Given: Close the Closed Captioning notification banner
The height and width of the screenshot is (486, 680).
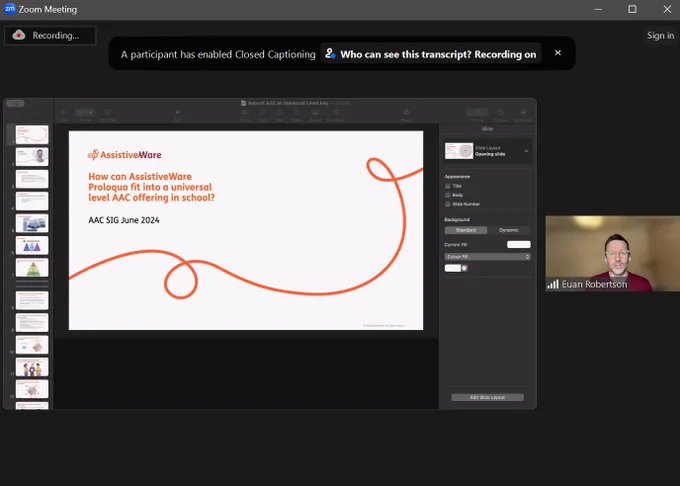Looking at the screenshot, I should 558,52.
